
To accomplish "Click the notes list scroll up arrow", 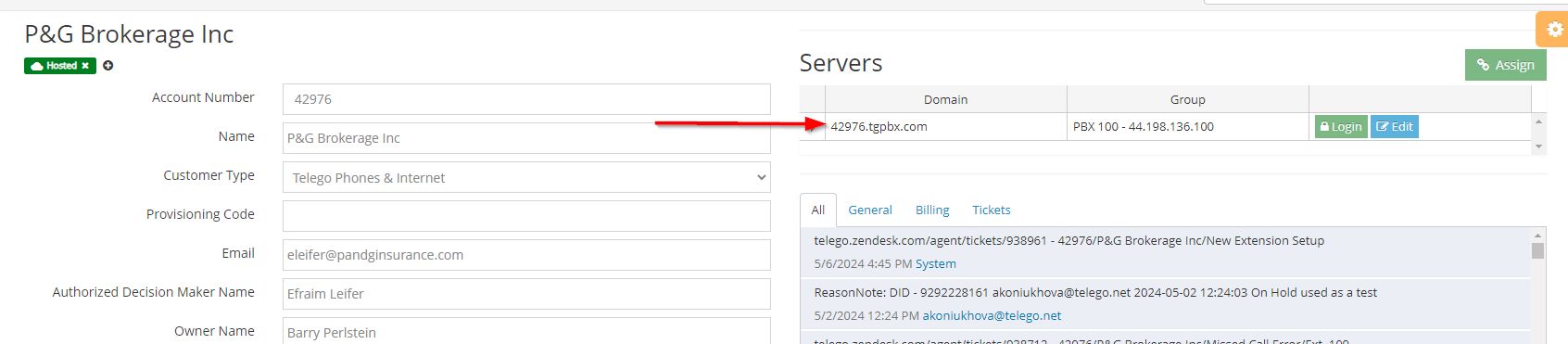I will coord(1538,236).
